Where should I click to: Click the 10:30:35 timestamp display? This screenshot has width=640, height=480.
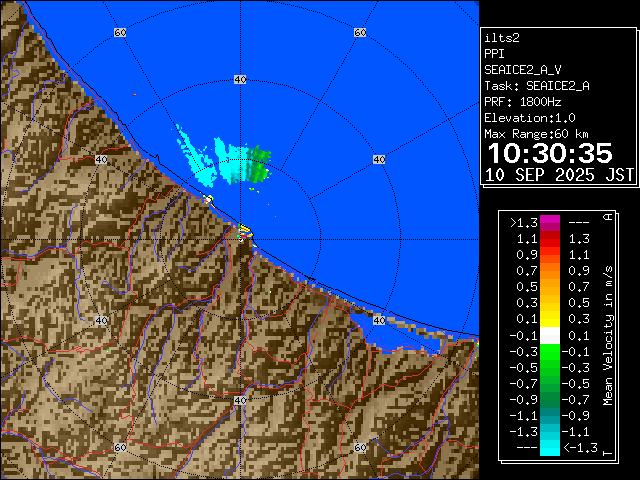click(x=548, y=153)
